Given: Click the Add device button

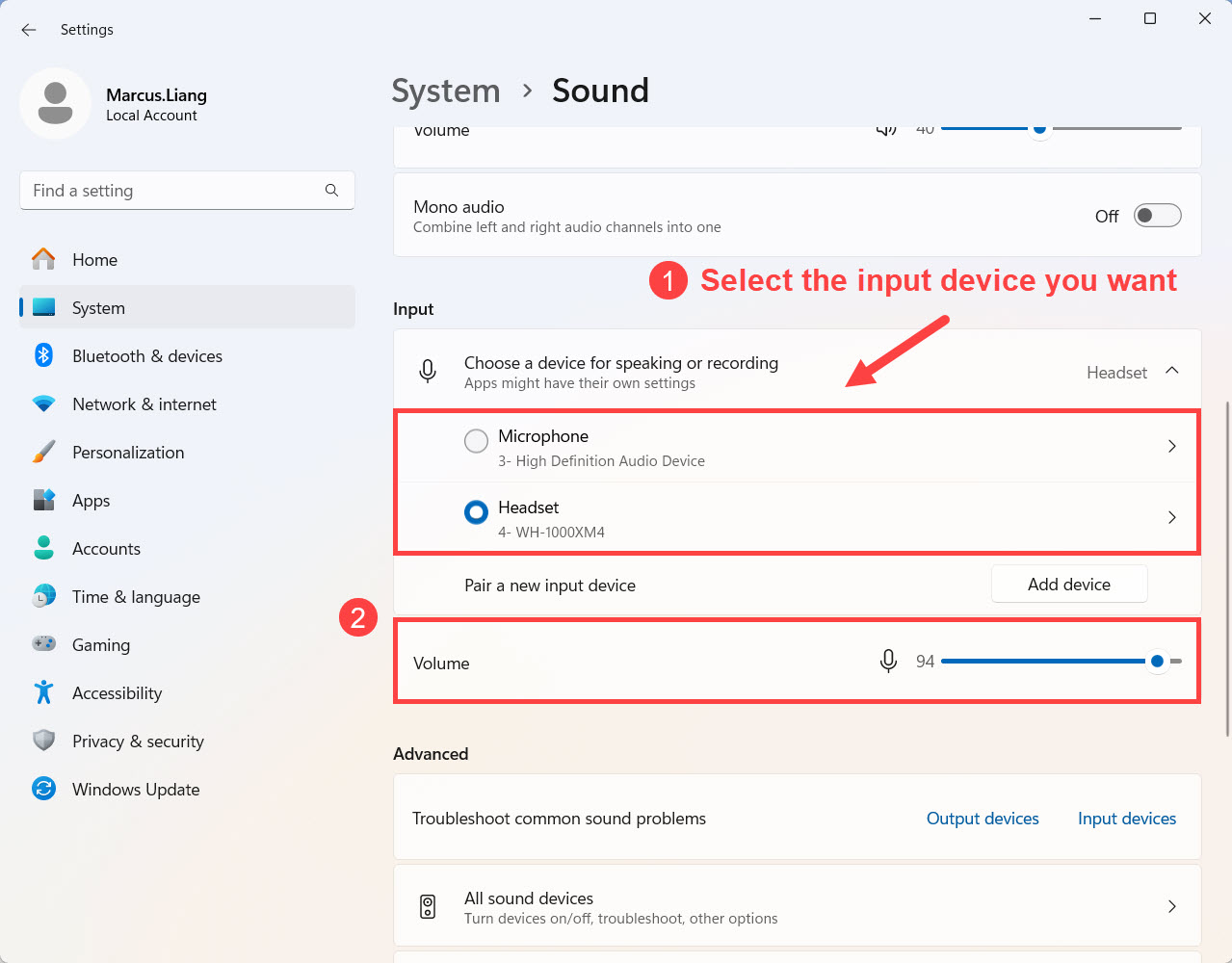Looking at the screenshot, I should [x=1068, y=585].
